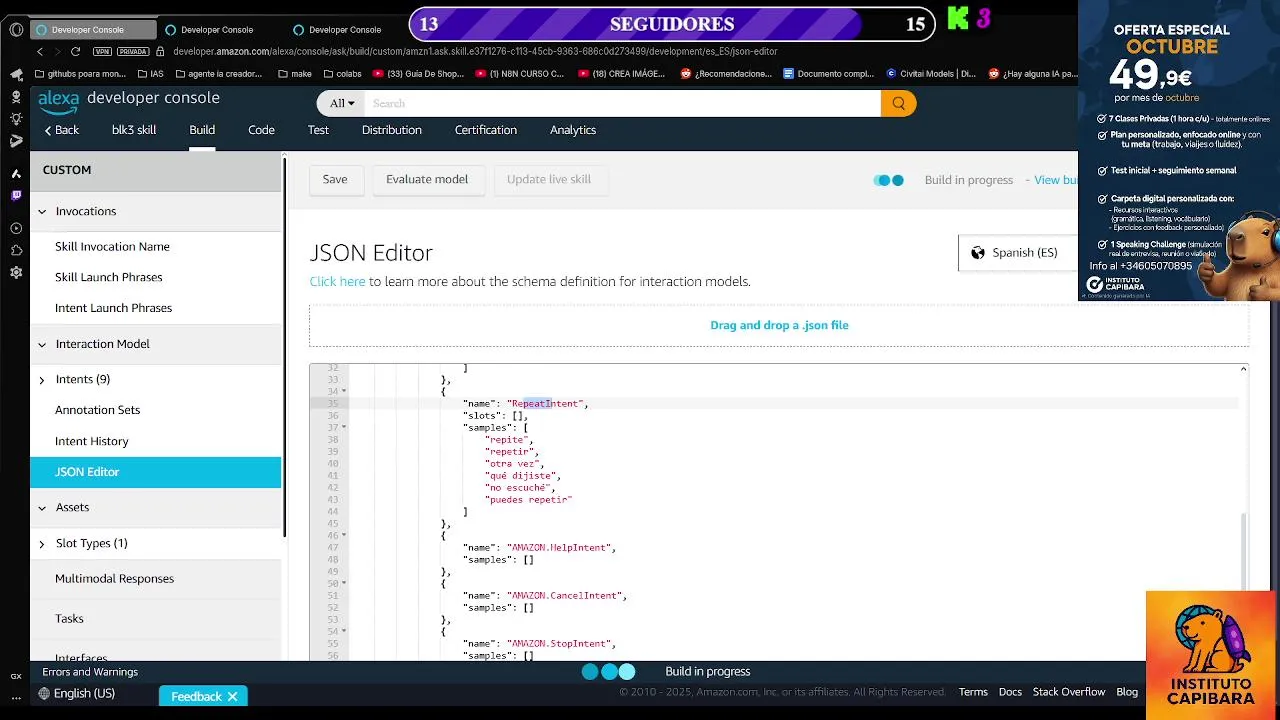The height and width of the screenshot is (720, 1280).
Task: Open 'Civitai Models' bookmark
Action: click(x=930, y=74)
